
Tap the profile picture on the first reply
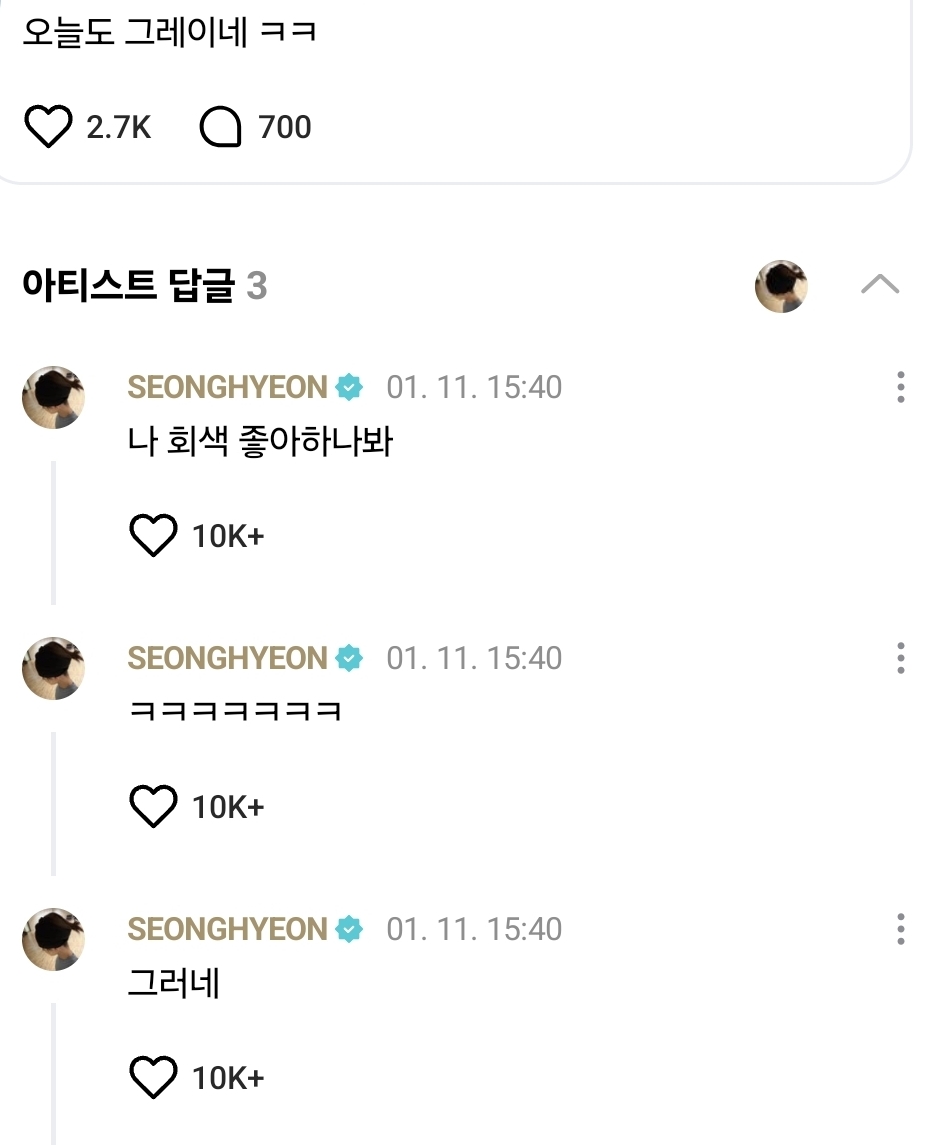(53, 397)
